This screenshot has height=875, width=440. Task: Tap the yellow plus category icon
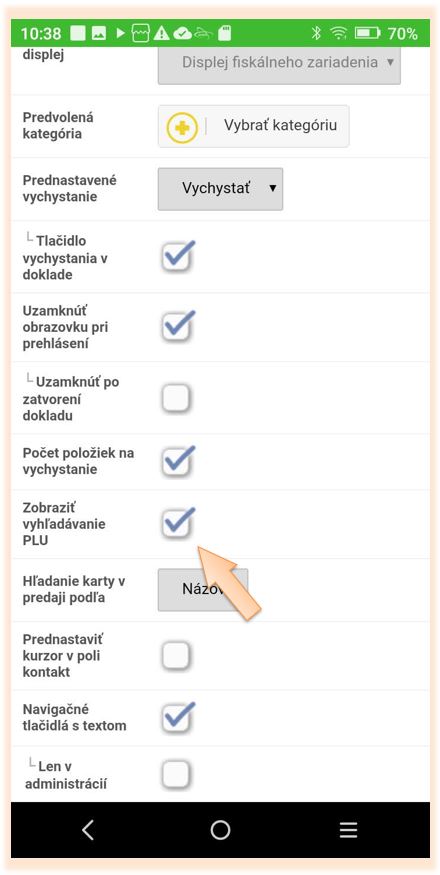click(x=182, y=128)
